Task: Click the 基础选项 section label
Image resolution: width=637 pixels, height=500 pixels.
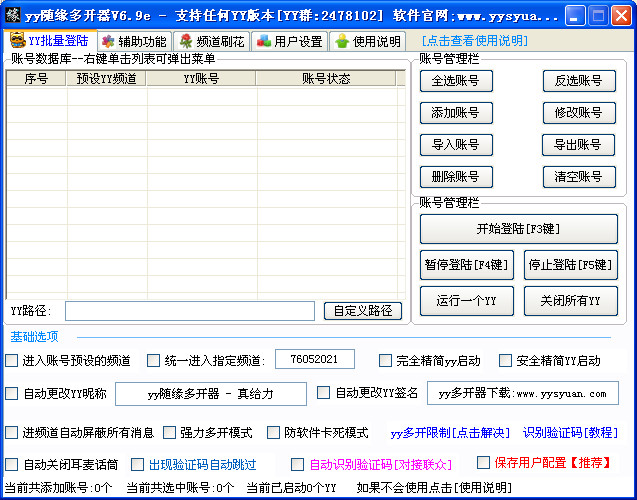Action: [35, 337]
